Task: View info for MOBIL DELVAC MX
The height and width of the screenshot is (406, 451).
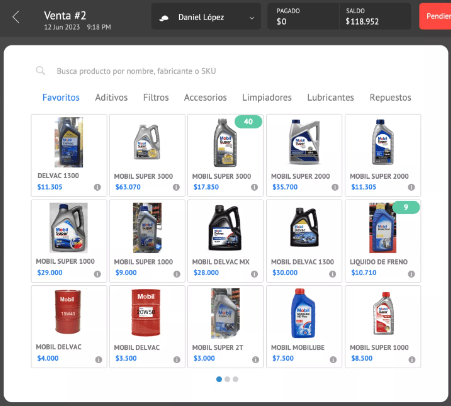Action: click(254, 274)
